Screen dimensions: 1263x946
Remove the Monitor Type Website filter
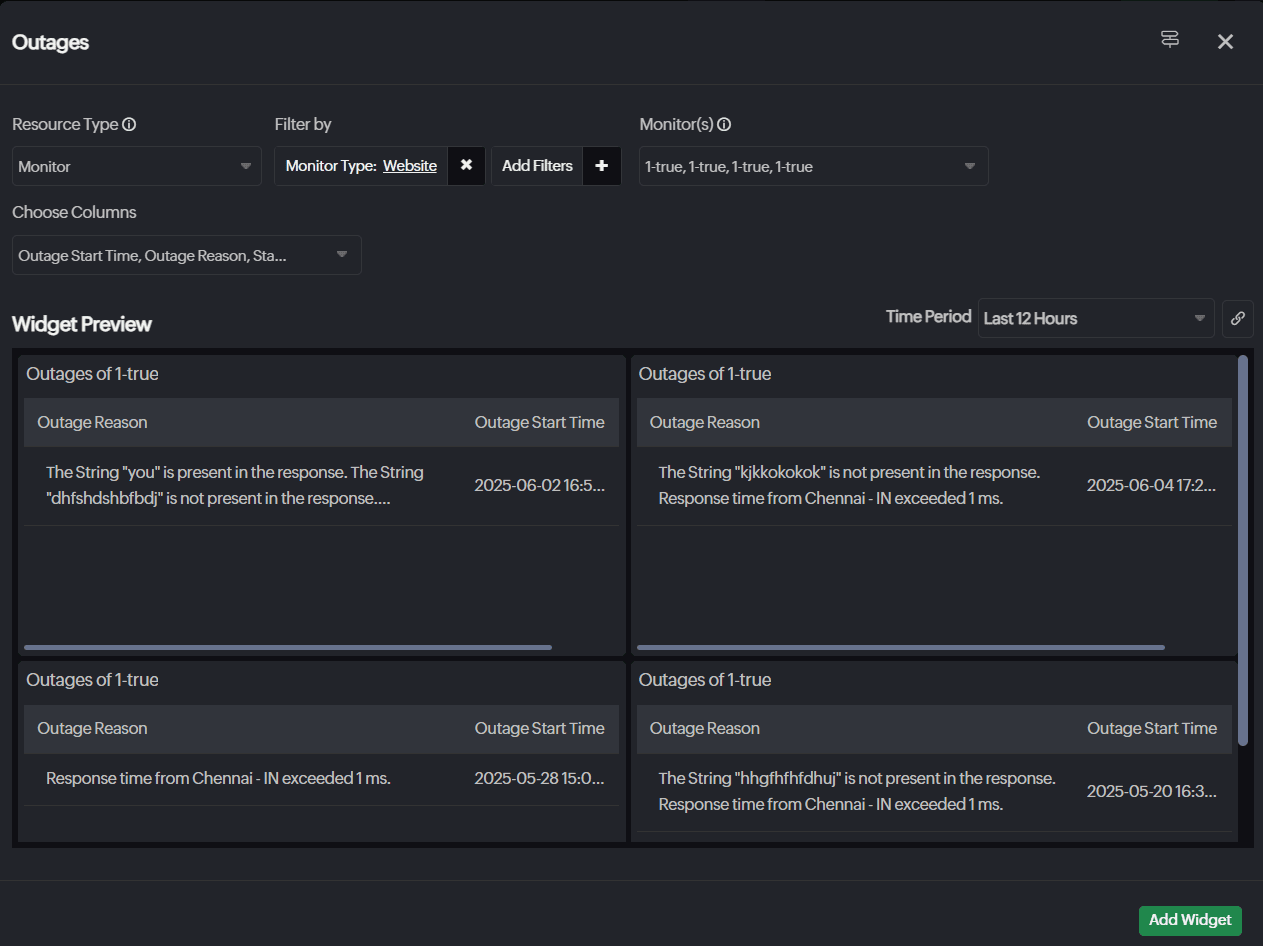[x=466, y=166]
